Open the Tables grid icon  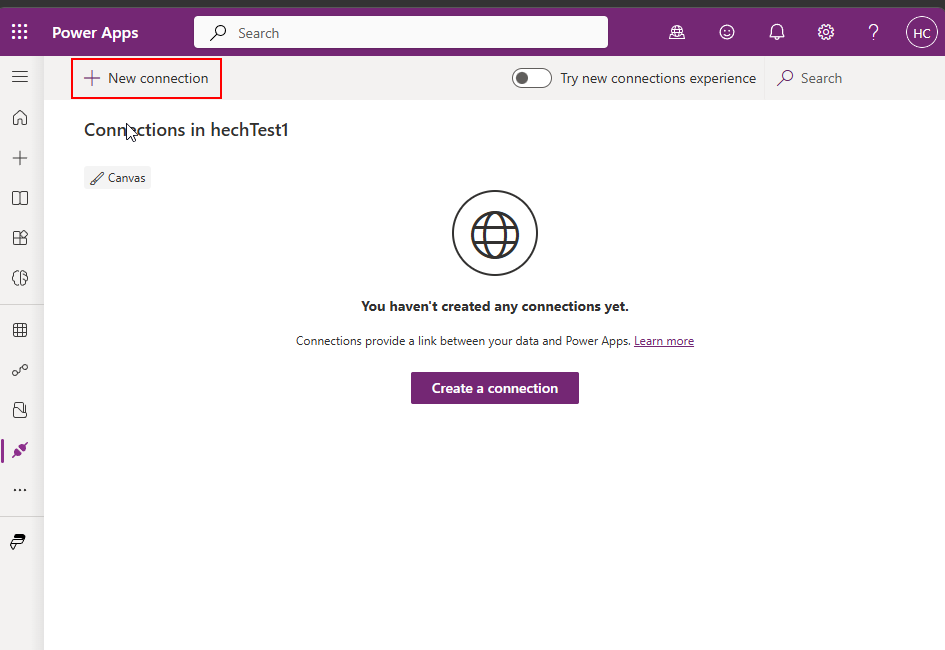coord(20,330)
